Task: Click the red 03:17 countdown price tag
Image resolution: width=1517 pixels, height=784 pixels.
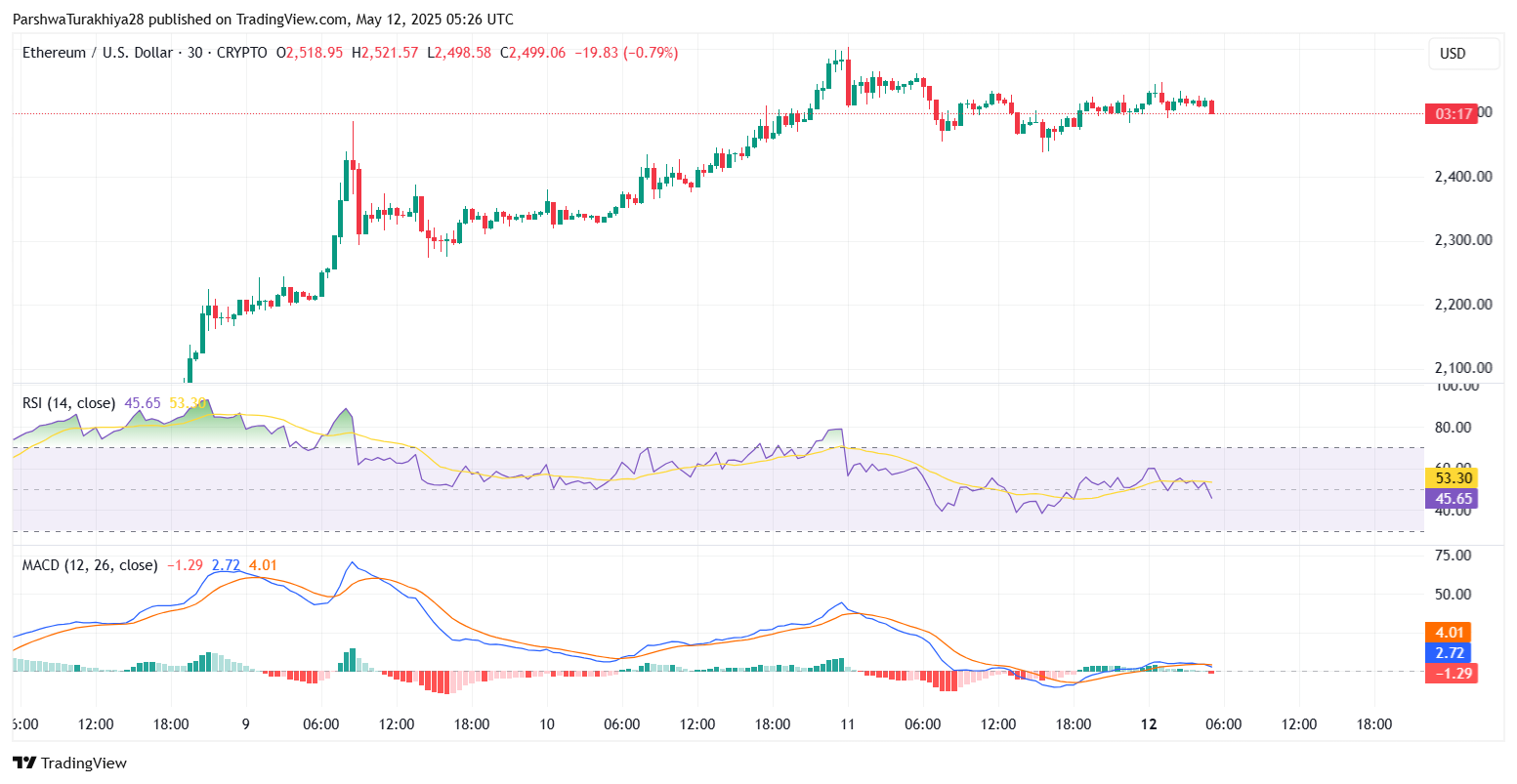Action: pyautogui.click(x=1450, y=113)
